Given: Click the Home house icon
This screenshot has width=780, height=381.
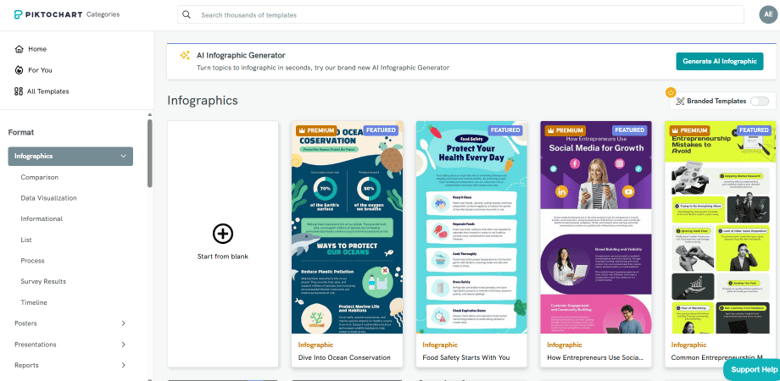Looking at the screenshot, I should tap(19, 49).
